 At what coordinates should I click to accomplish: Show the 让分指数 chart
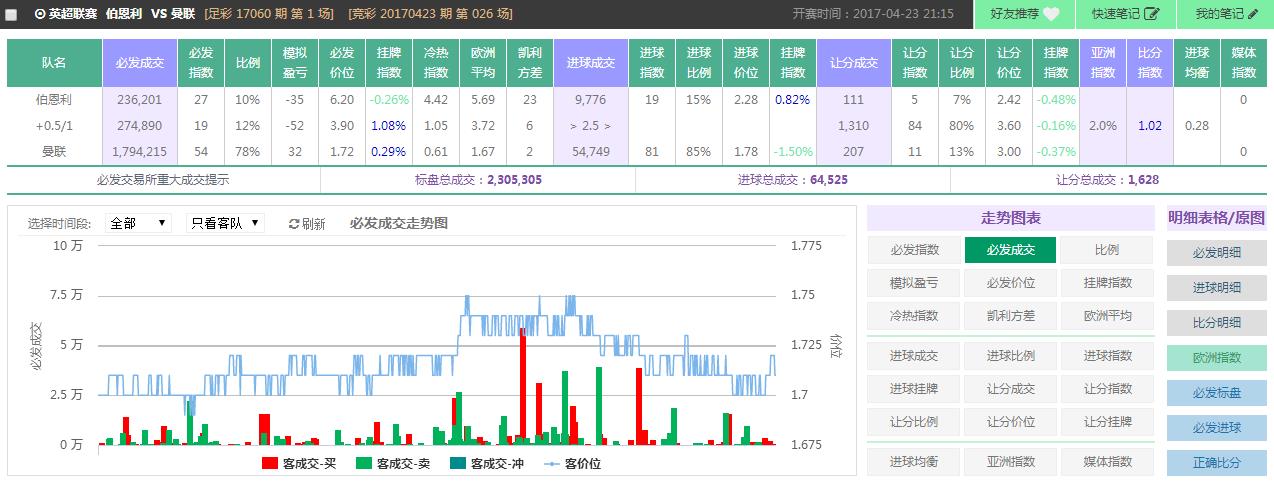[x=1107, y=388]
